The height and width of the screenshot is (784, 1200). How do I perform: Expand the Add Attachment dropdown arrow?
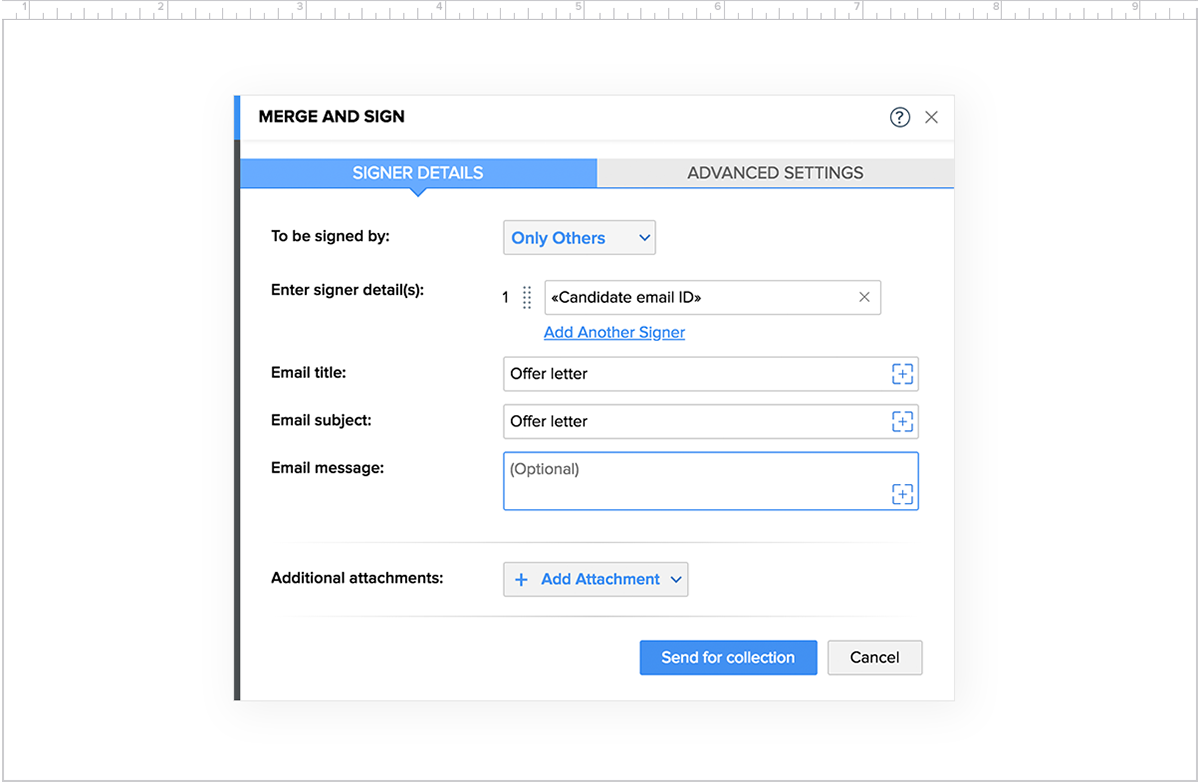(x=676, y=579)
